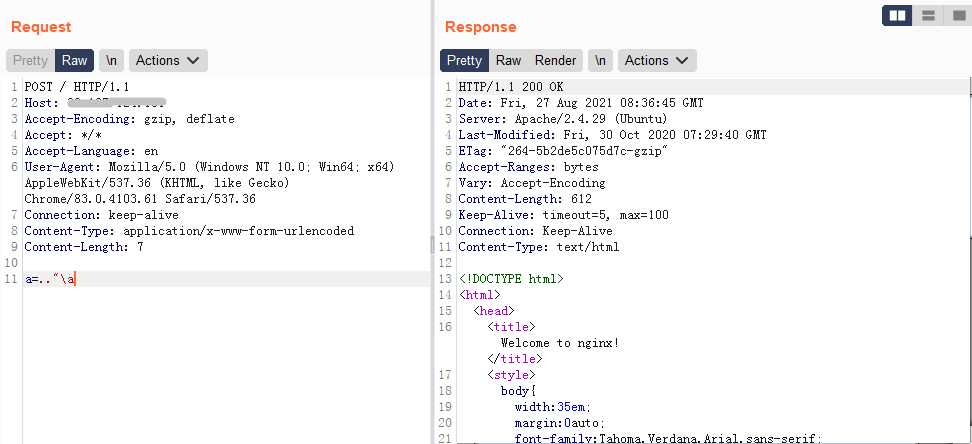Open Request Actions dropdown

coord(168,60)
